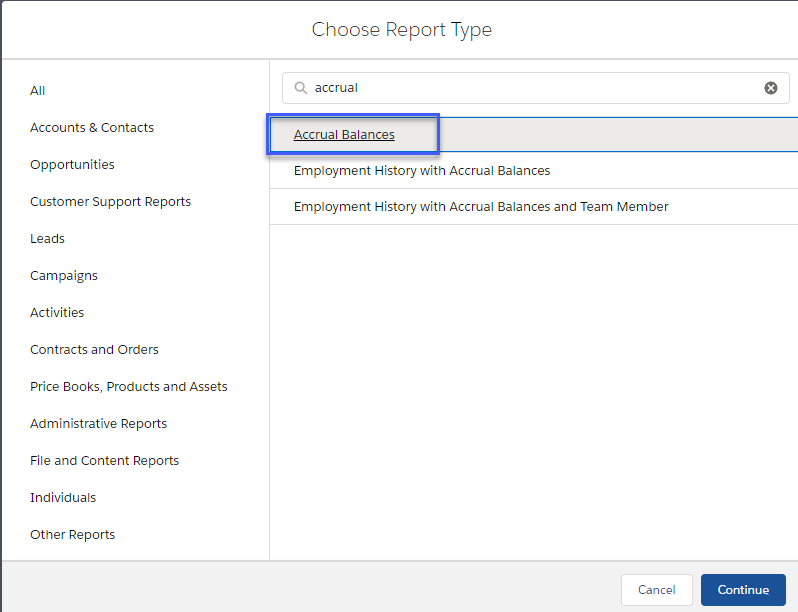This screenshot has width=798, height=612.
Task: Clear the search field with the X icon
Action: coord(771,88)
